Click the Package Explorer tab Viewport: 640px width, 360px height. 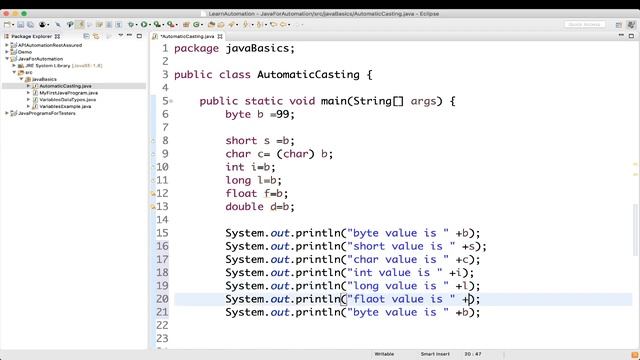31,36
